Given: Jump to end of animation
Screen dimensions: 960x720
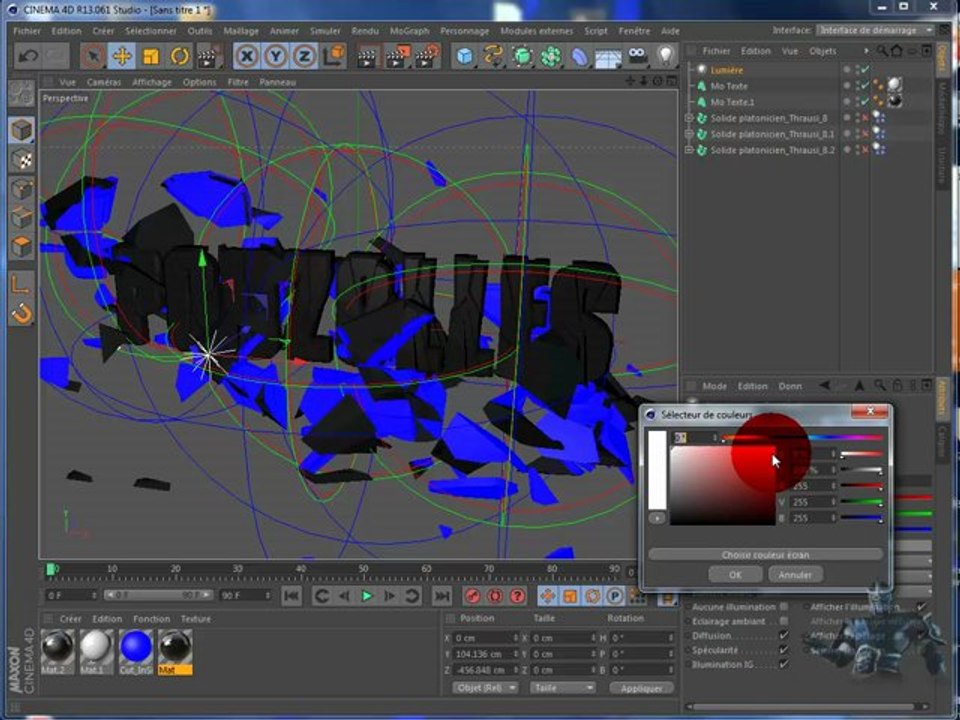Looking at the screenshot, I should pyautogui.click(x=441, y=596).
